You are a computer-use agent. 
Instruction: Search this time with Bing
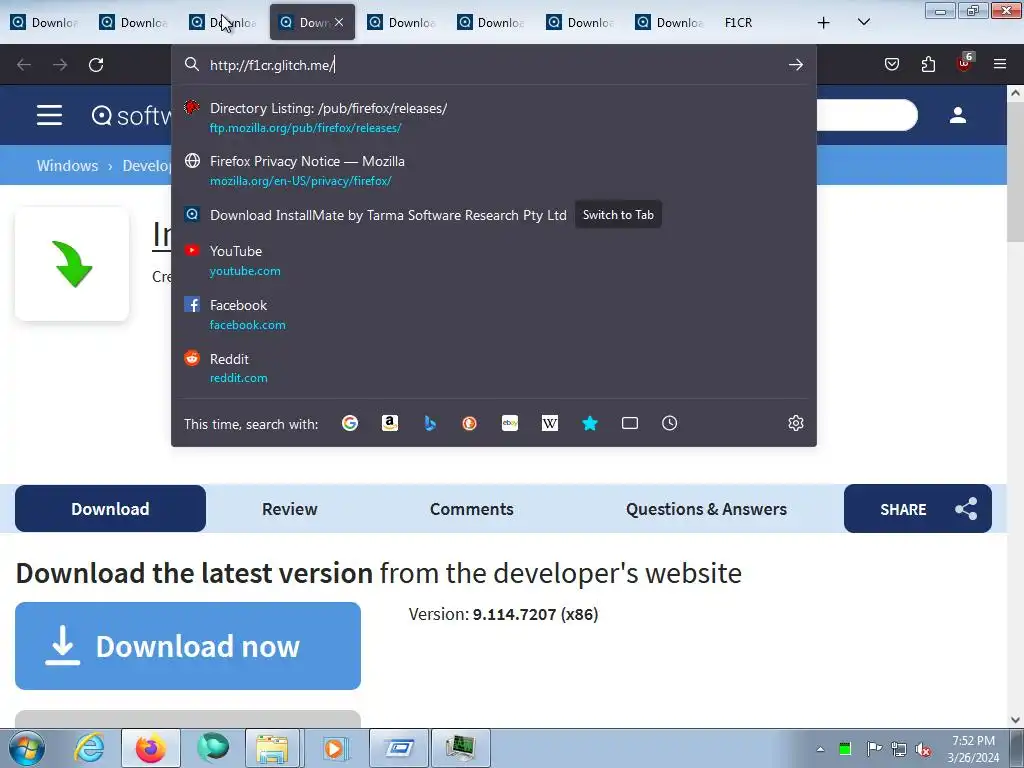point(430,423)
